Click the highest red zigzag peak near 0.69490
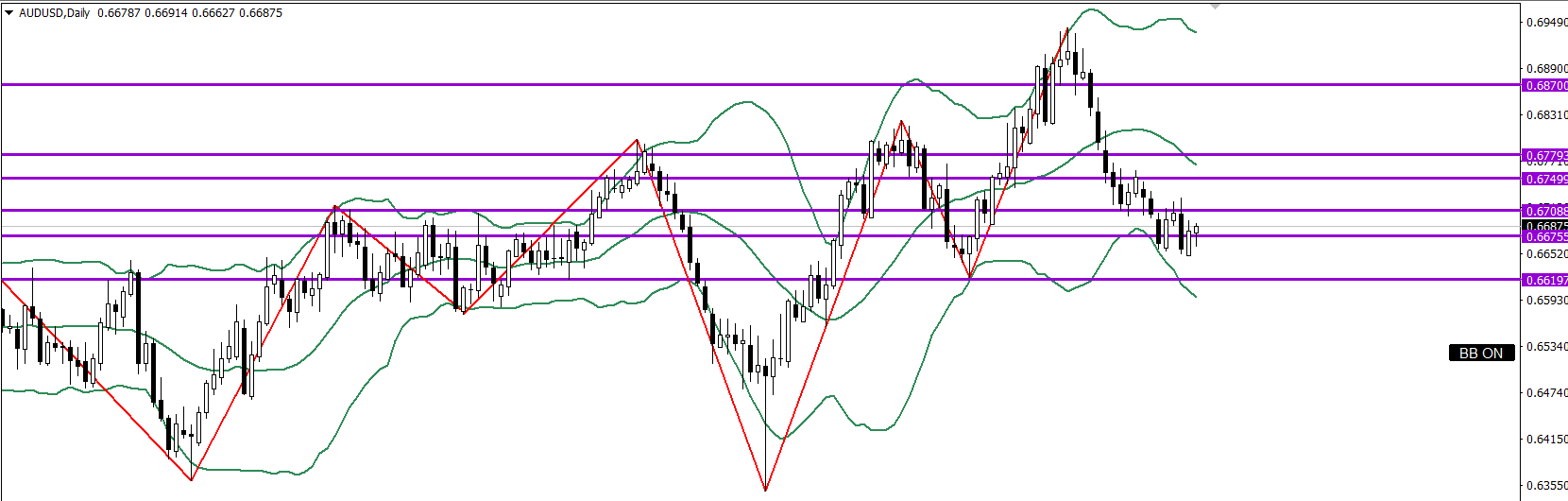 (1067, 30)
